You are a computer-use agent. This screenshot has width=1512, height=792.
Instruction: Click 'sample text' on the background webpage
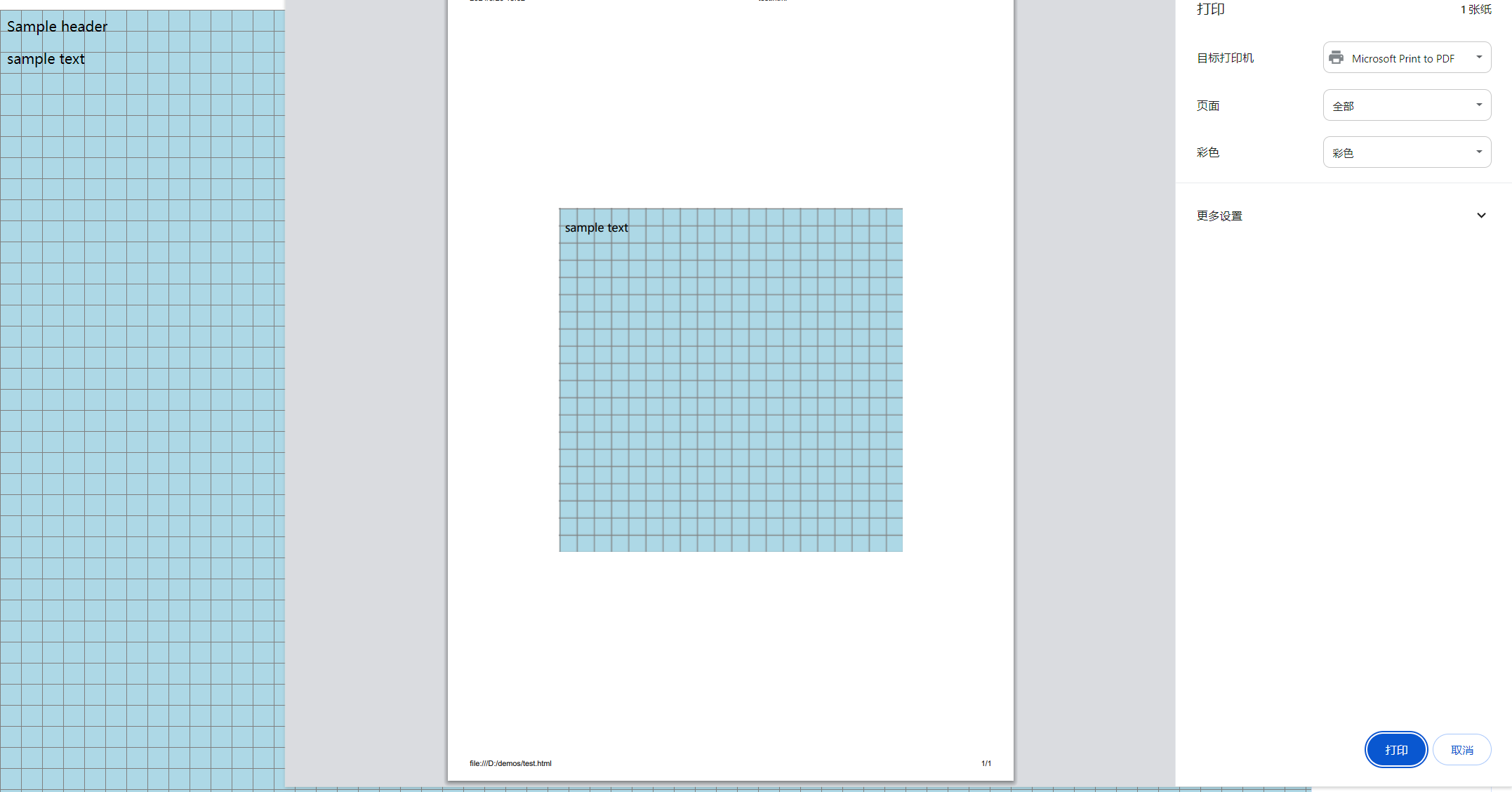click(46, 59)
